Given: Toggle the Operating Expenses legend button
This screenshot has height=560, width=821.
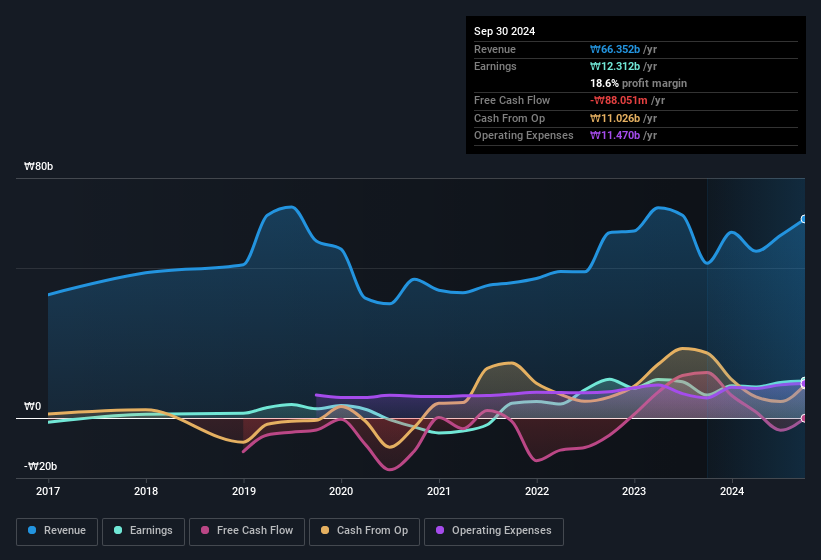Looking at the screenshot, I should coord(494,531).
